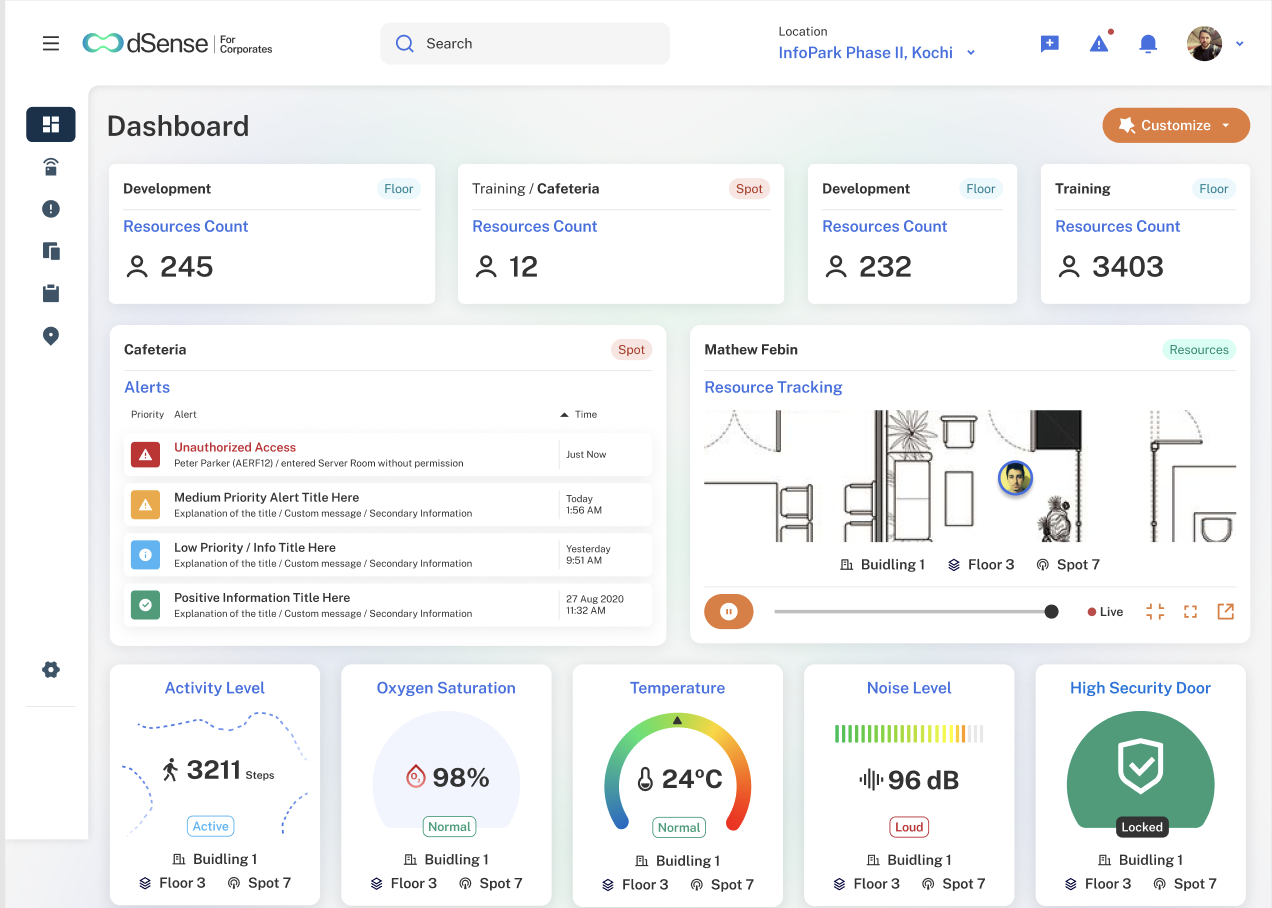Click Floor tag on Training 3403 card
This screenshot has height=908, width=1272.
click(1214, 189)
